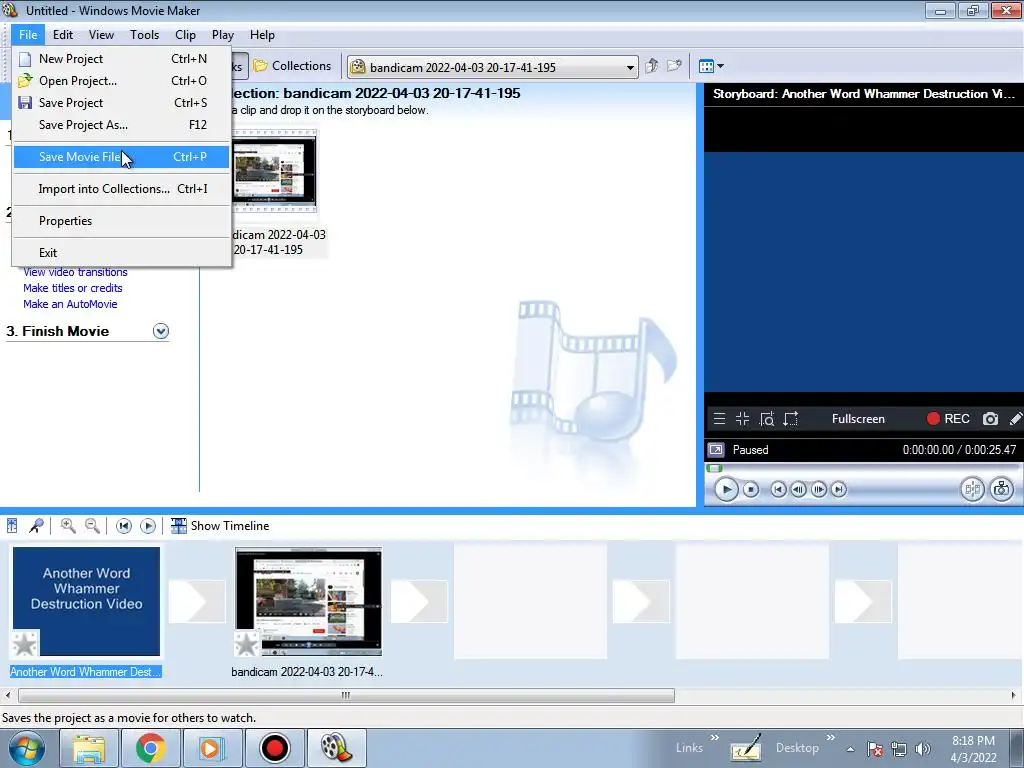The image size is (1024, 768).
Task: Open the Edit menu
Action: point(63,35)
